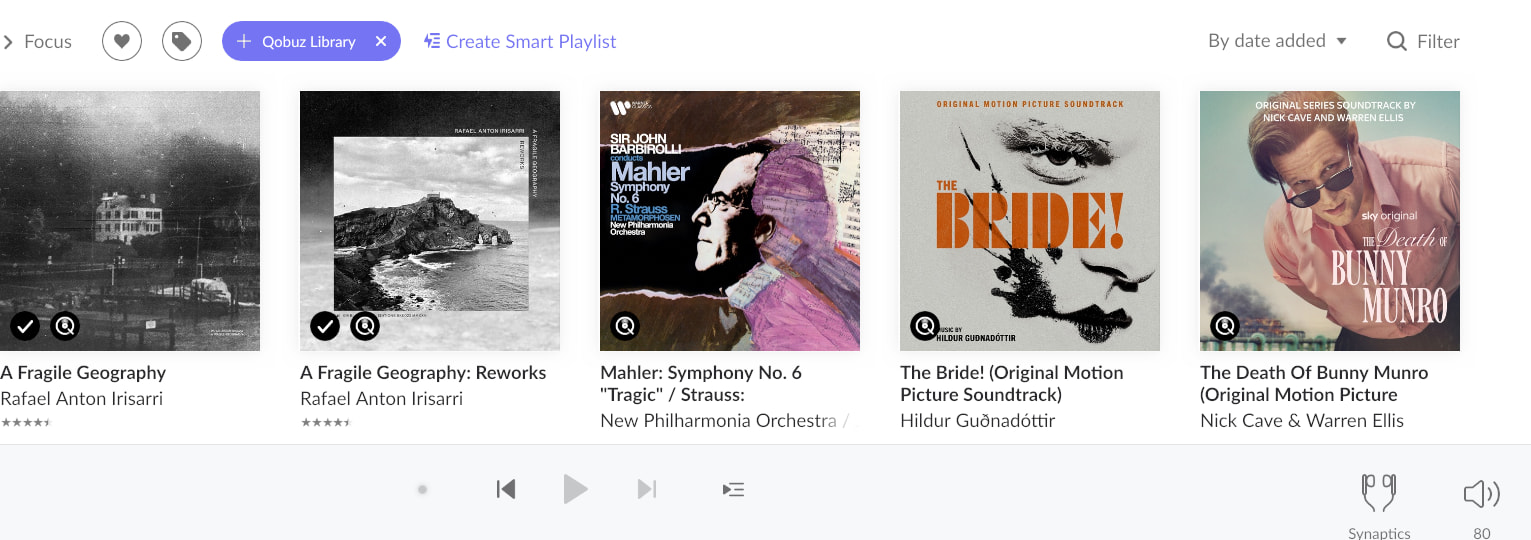Expand the Focus panel chevron
1531x540 pixels.
(x=8, y=42)
